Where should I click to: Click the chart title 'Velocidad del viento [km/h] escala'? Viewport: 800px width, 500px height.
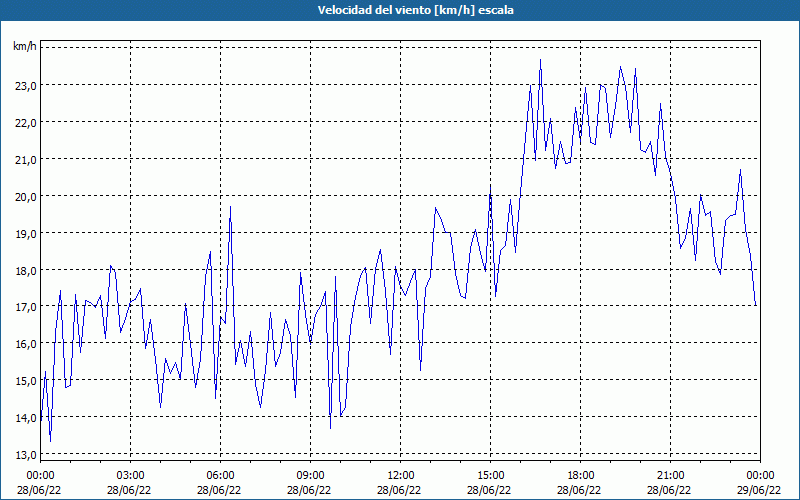pyautogui.click(x=415, y=10)
